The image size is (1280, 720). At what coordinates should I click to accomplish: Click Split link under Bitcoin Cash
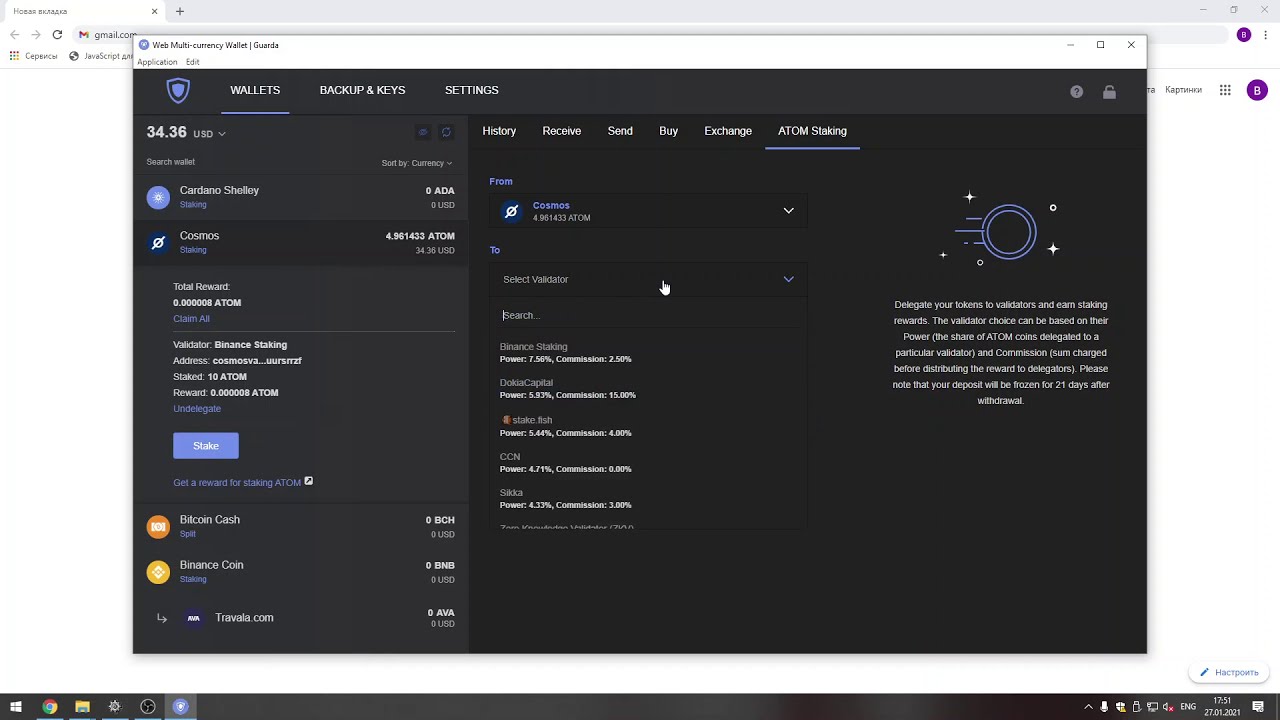point(188,534)
